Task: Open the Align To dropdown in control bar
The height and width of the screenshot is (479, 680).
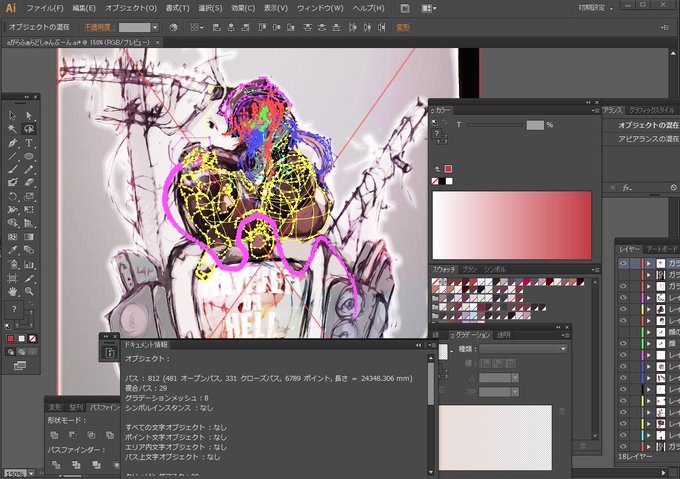Action: (x=196, y=27)
